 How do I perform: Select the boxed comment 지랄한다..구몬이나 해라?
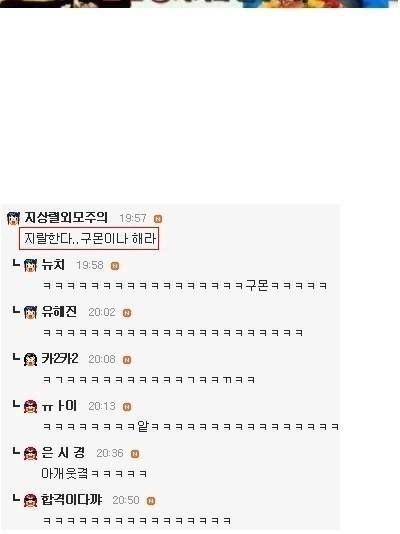(89, 239)
